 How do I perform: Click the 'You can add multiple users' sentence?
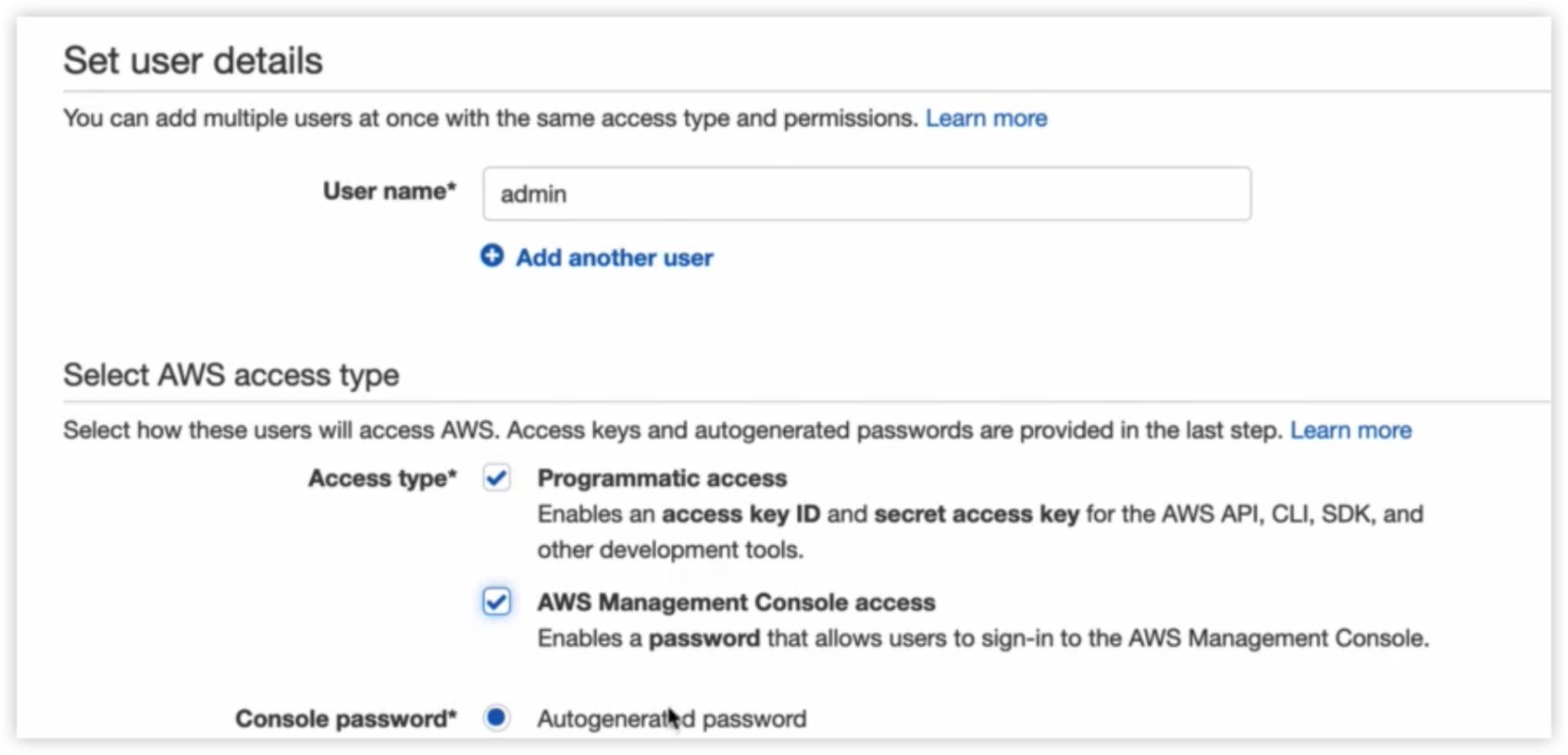(x=490, y=118)
